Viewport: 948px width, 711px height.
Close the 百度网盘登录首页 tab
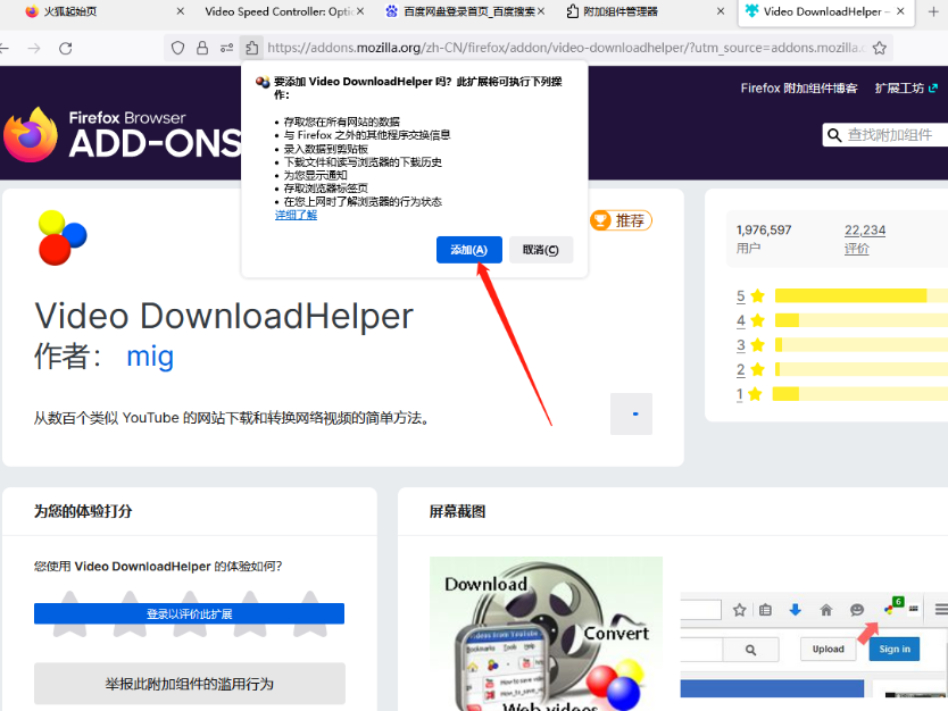coord(541,11)
